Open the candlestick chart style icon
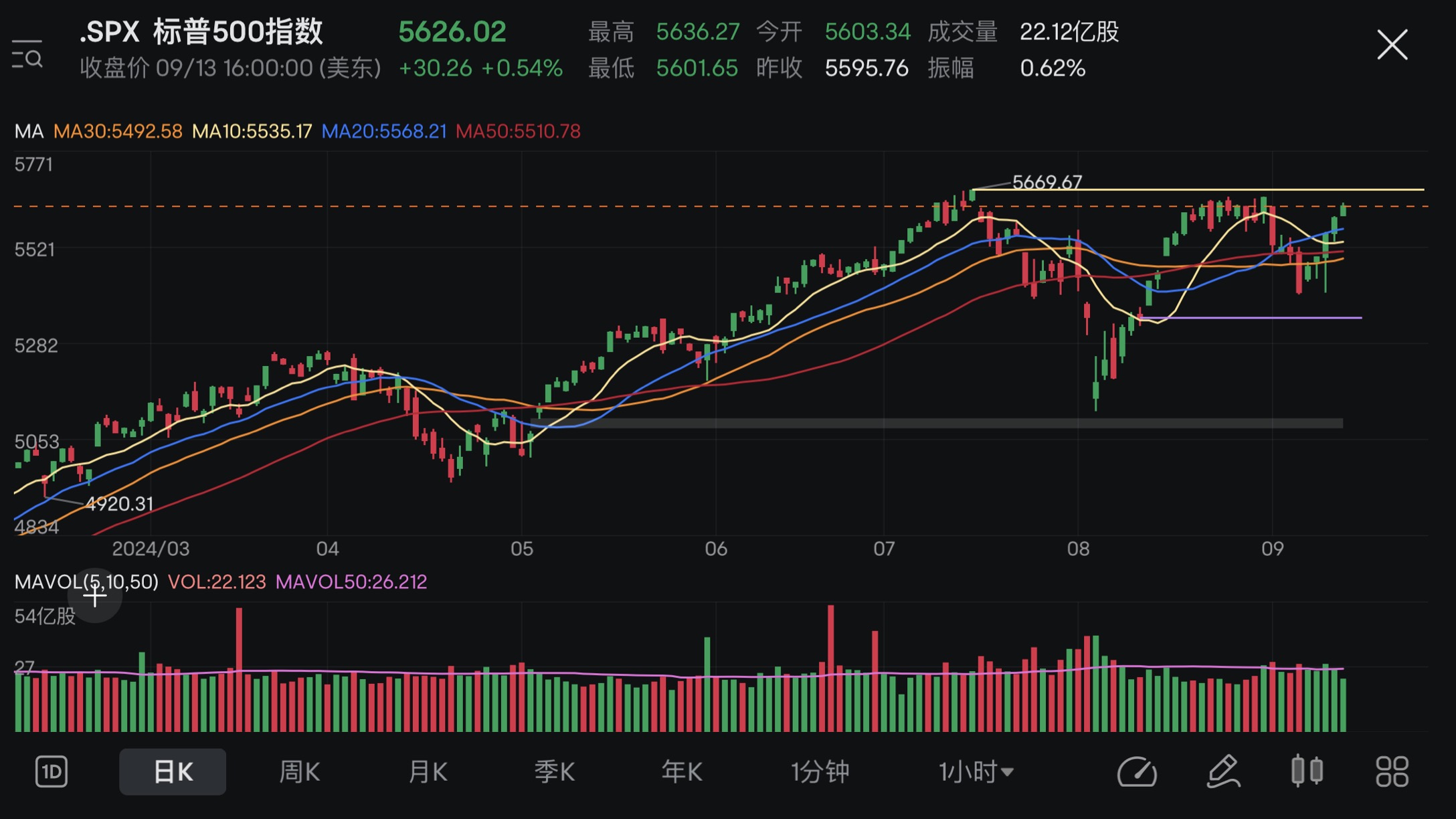The width and height of the screenshot is (1456, 819). coord(1307,771)
